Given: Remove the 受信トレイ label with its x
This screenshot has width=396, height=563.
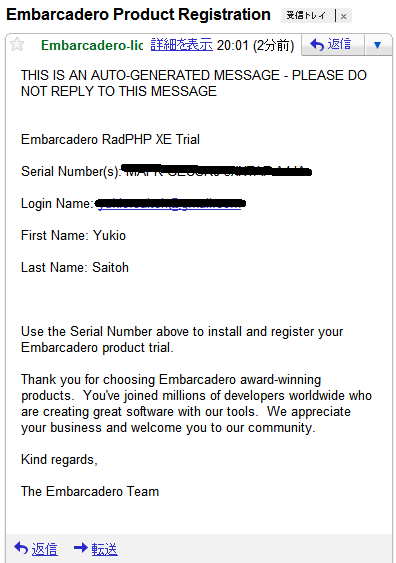Looking at the screenshot, I should [x=344, y=16].
